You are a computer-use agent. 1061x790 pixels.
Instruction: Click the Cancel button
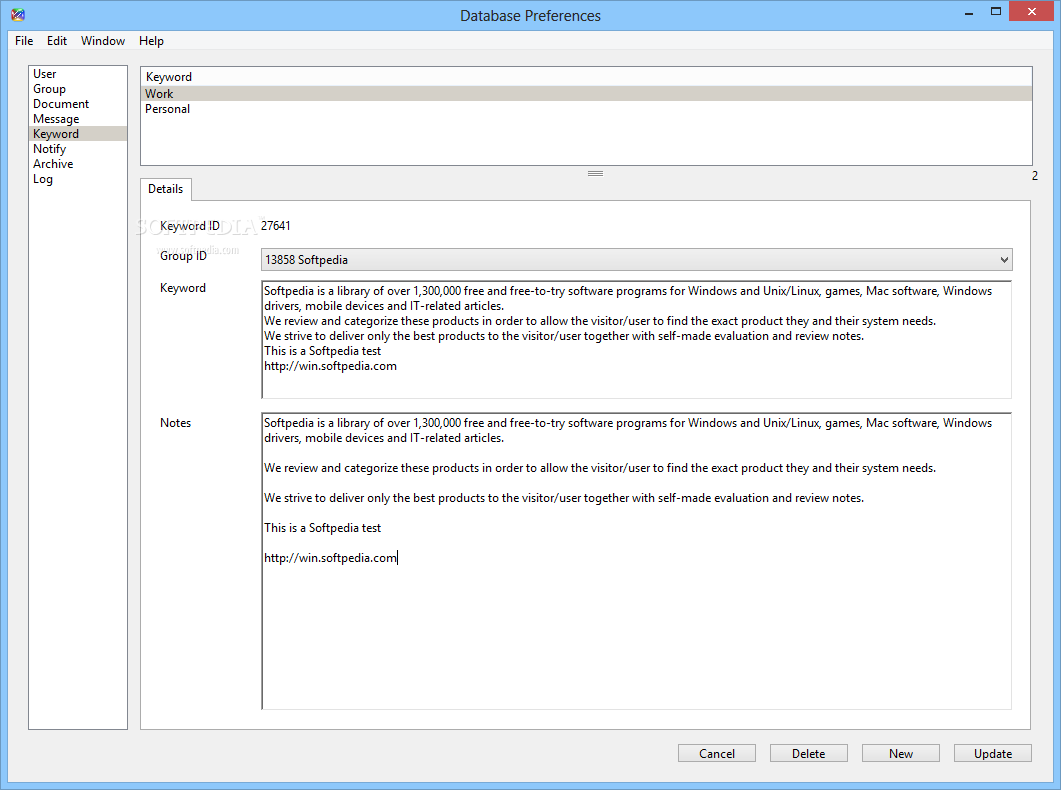(717, 753)
